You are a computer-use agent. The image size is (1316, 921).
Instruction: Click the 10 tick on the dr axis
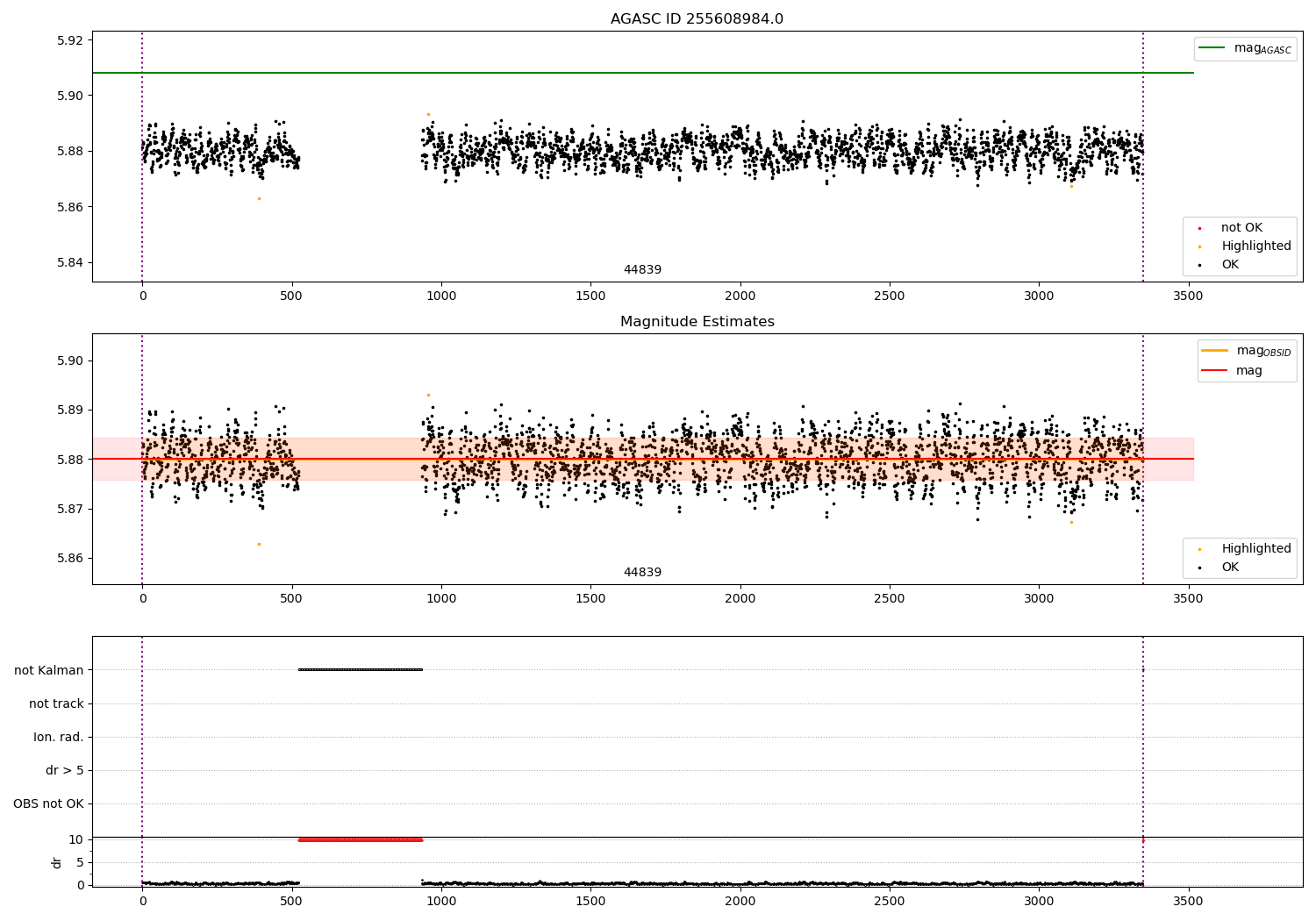coord(76,840)
